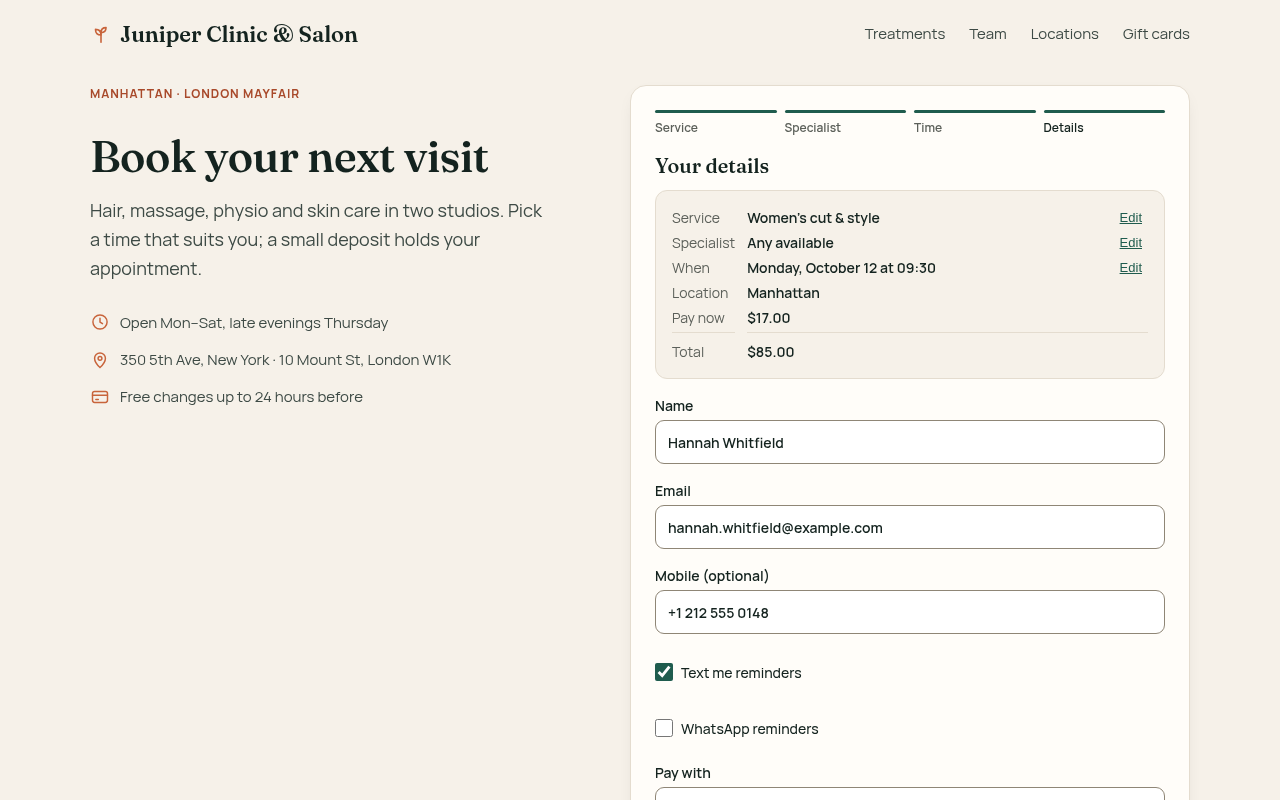Viewport: 1280px width, 800px height.
Task: Enable WhatsApp reminders checkbox
Action: click(664, 728)
